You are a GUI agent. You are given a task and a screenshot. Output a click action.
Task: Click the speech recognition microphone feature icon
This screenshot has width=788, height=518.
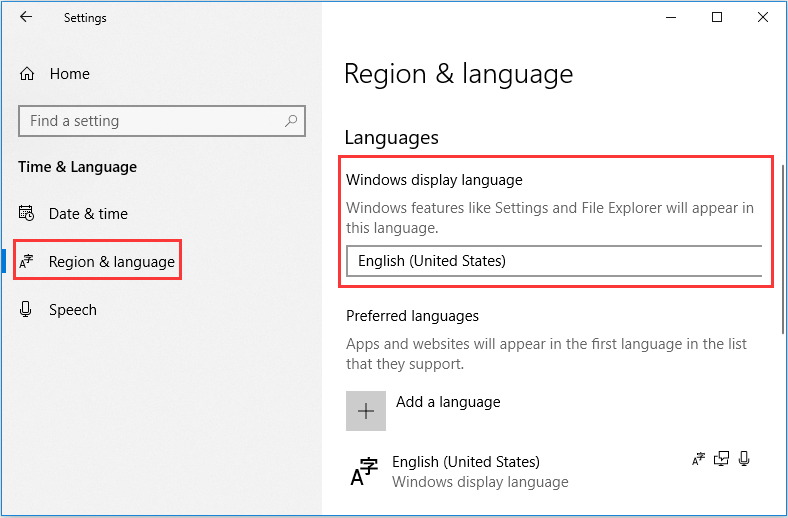pos(744,459)
